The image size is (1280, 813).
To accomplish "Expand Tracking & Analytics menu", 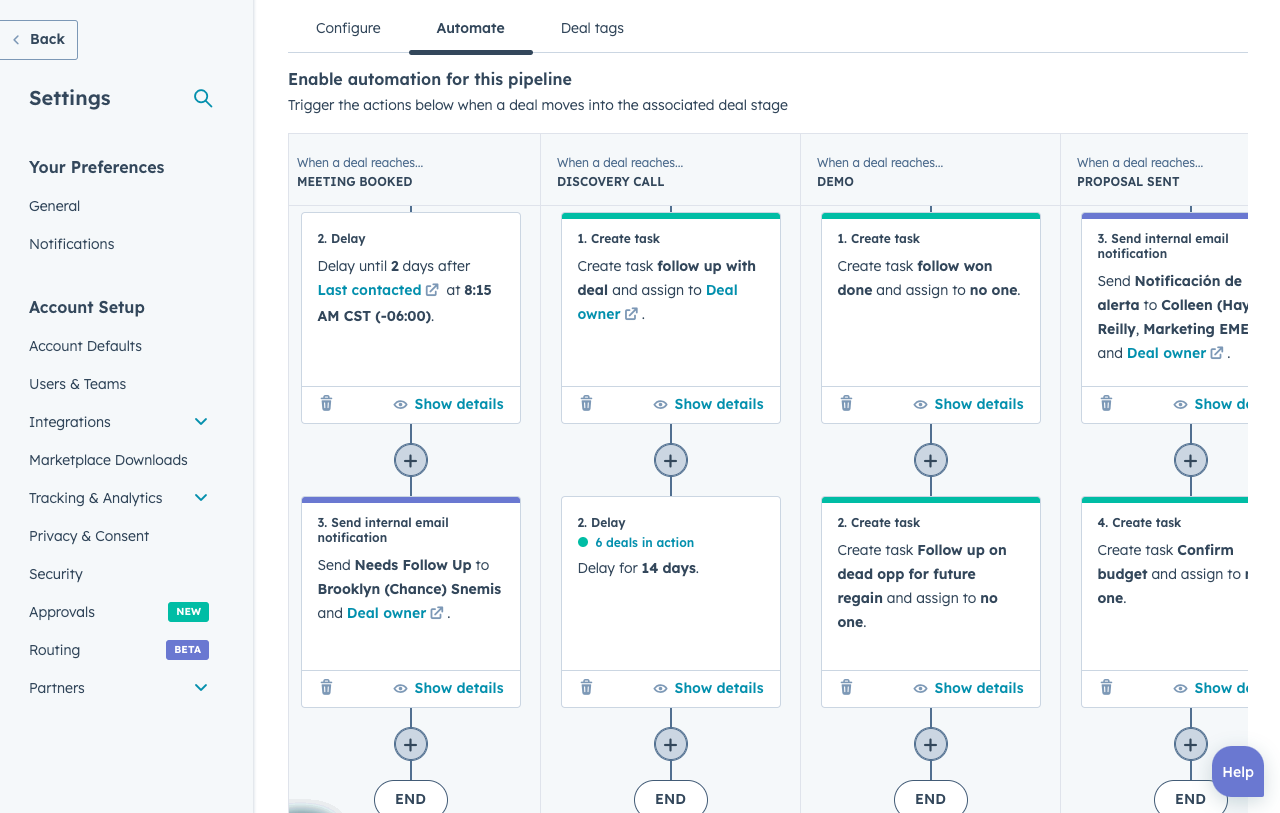I will [201, 498].
